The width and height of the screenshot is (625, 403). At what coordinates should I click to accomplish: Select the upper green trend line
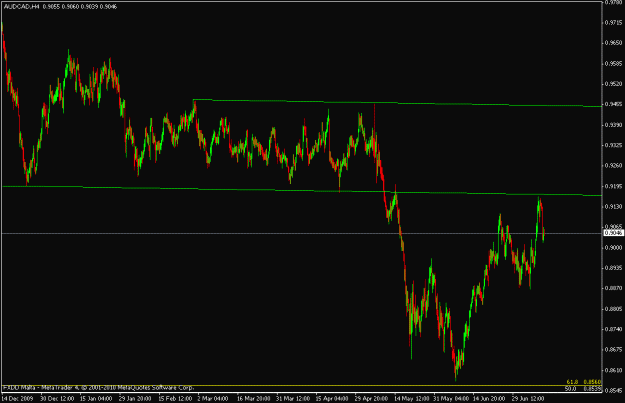click(397, 103)
